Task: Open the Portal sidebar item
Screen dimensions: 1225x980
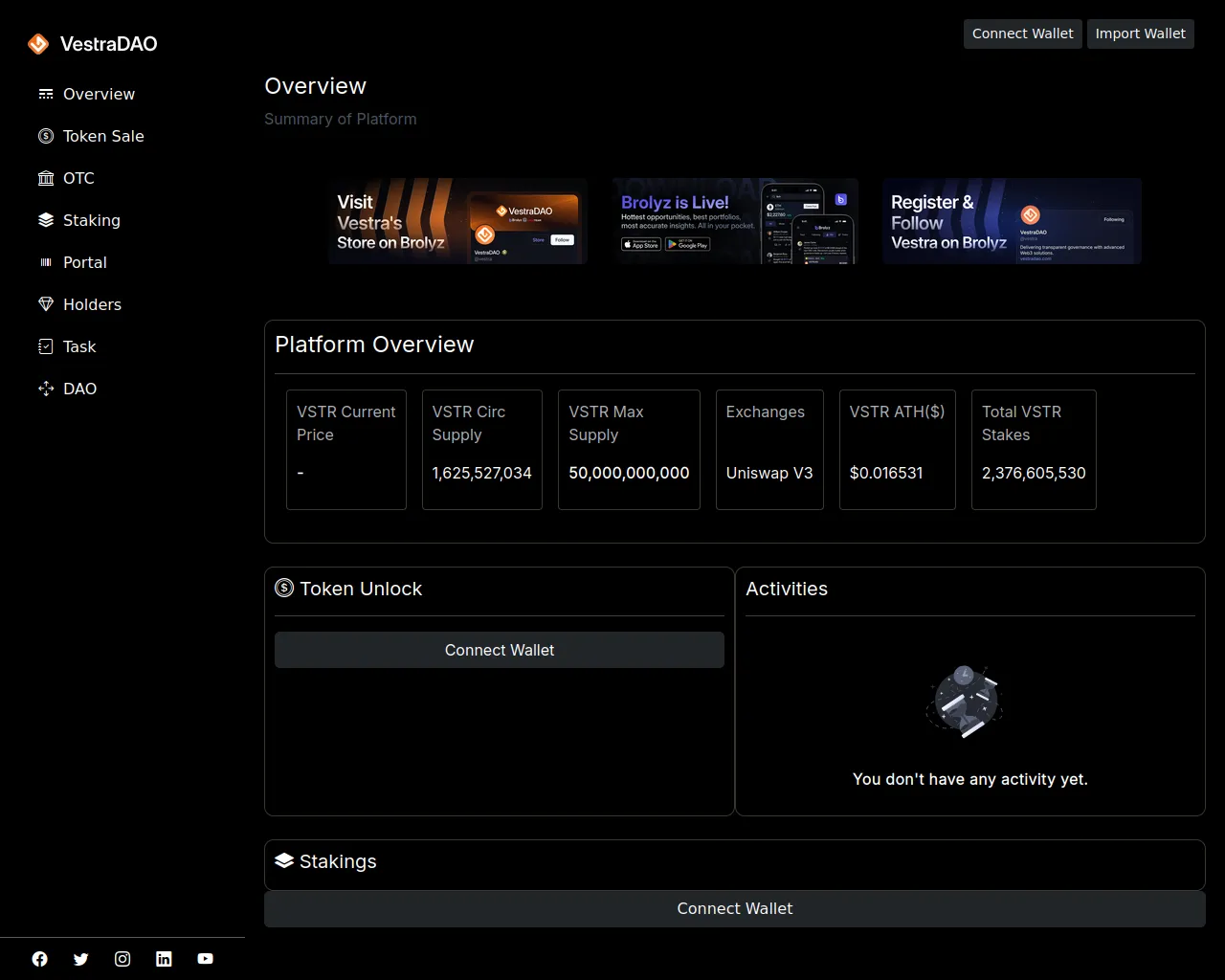Action: [84, 262]
